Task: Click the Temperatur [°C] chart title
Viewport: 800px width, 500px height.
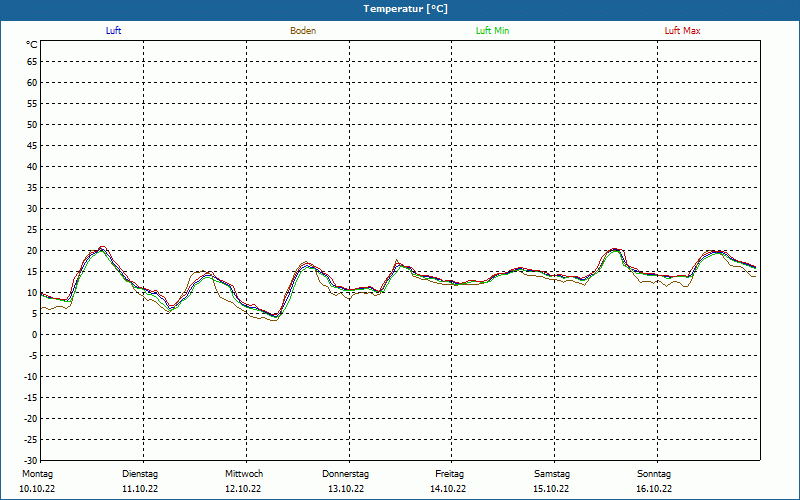Action: tap(406, 9)
